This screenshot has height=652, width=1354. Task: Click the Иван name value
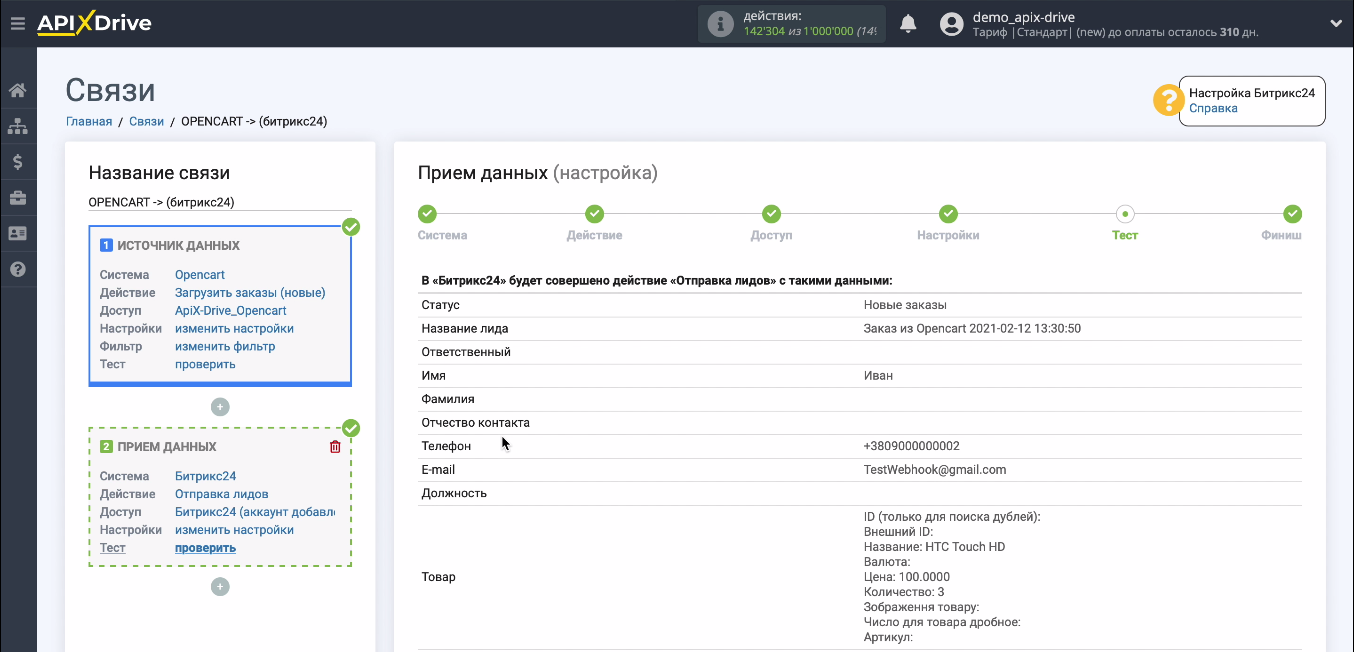click(x=878, y=376)
